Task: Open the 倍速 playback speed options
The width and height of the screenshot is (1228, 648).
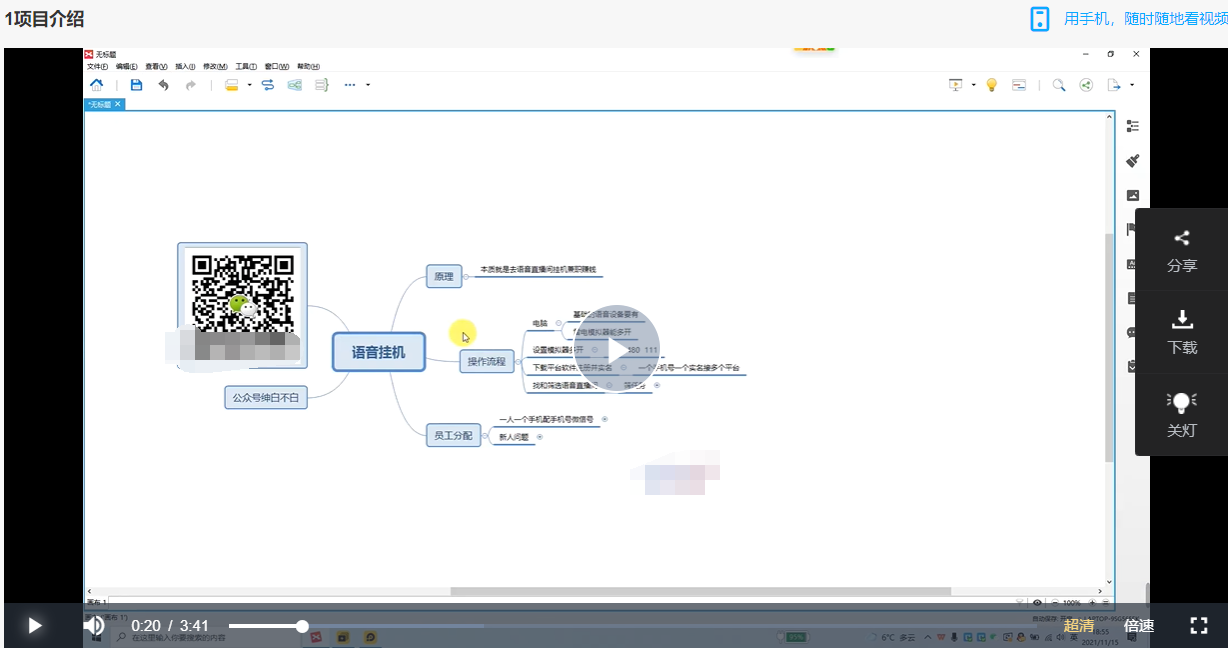Action: (1139, 626)
